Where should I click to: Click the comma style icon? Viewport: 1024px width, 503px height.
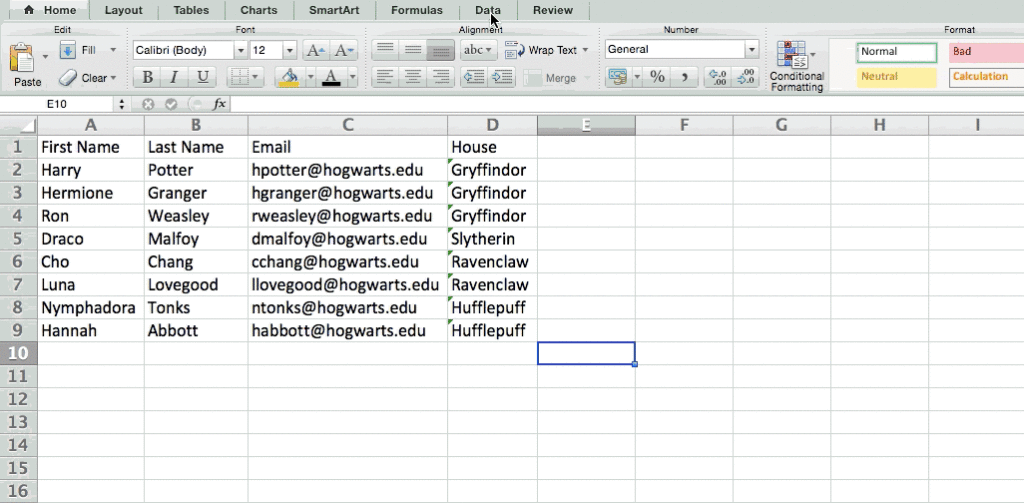click(684, 76)
